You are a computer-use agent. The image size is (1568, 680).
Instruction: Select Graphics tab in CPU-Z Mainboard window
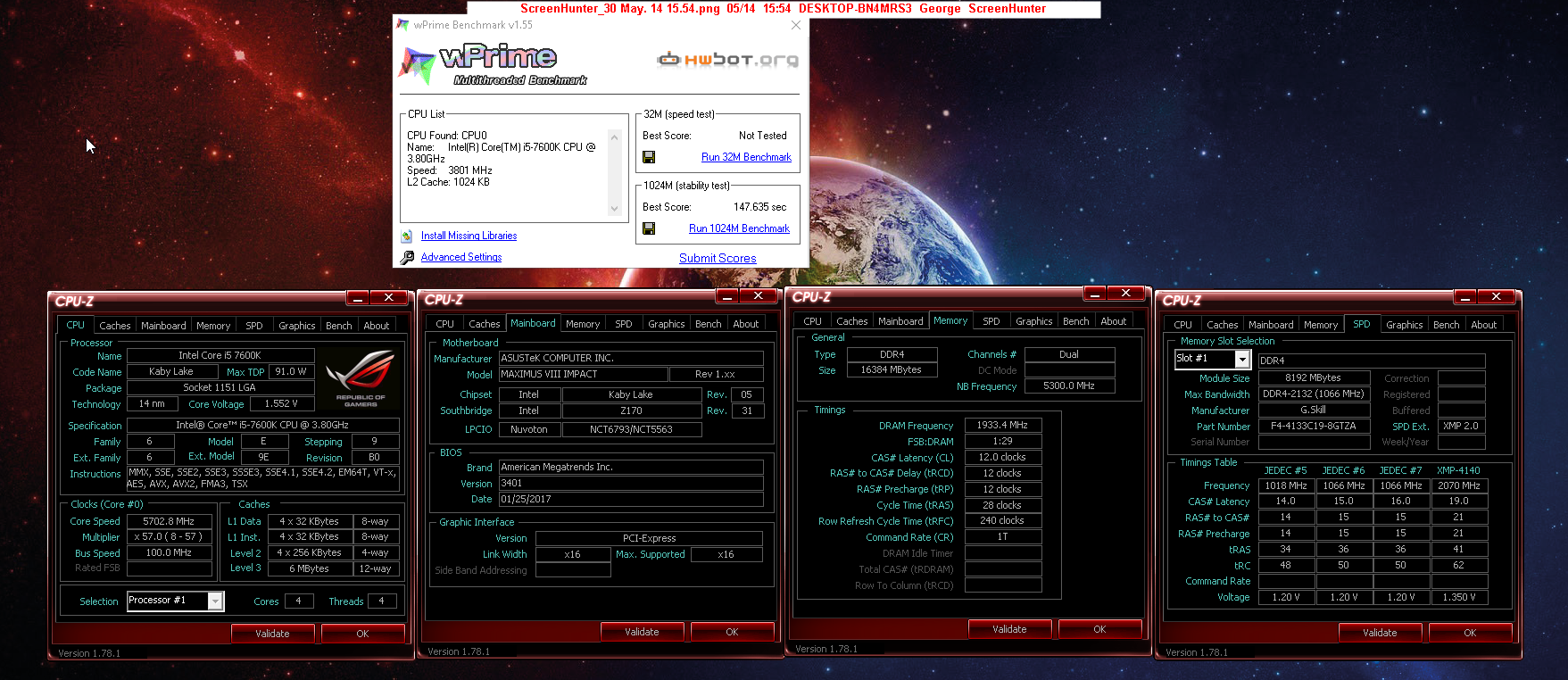[667, 324]
